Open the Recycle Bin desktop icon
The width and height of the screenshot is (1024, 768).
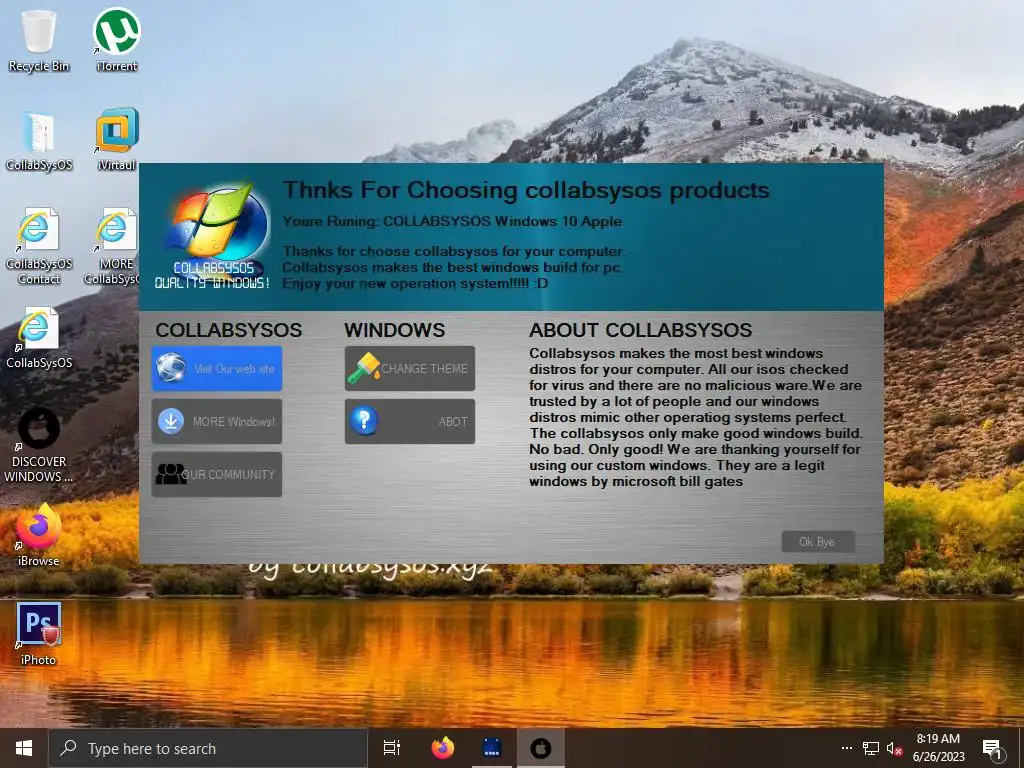[39, 40]
